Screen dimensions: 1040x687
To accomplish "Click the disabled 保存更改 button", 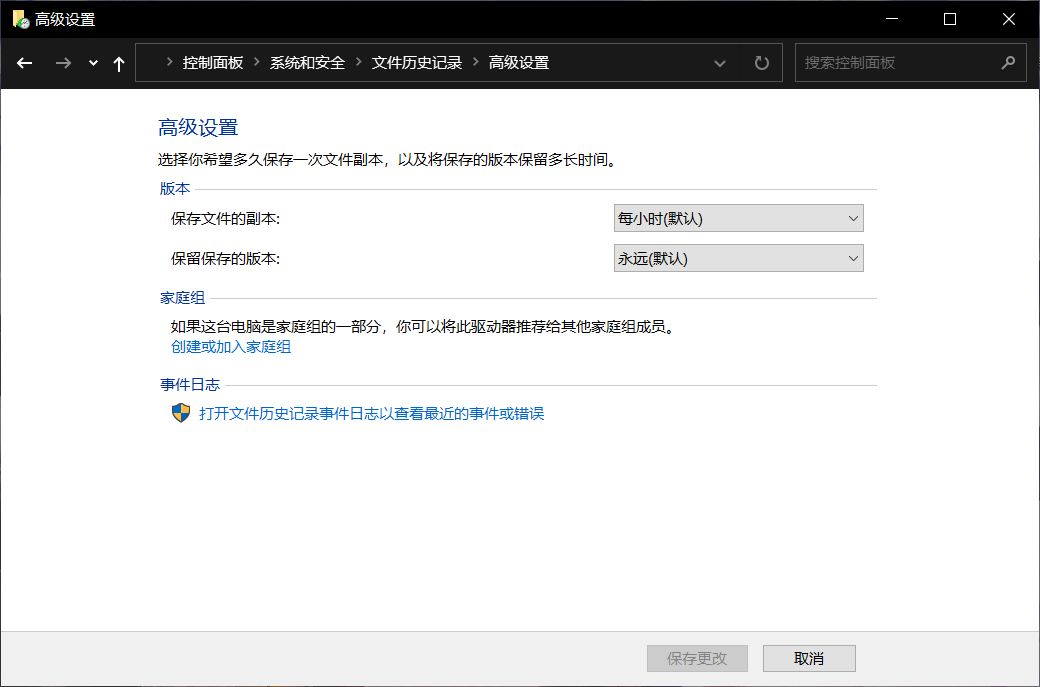I will click(x=697, y=658).
